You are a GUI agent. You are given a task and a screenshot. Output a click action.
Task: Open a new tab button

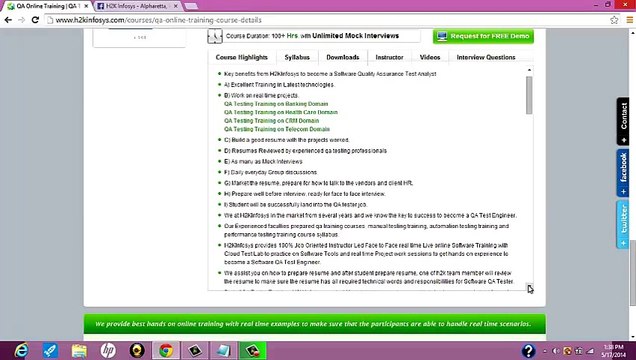(x=191, y=6)
